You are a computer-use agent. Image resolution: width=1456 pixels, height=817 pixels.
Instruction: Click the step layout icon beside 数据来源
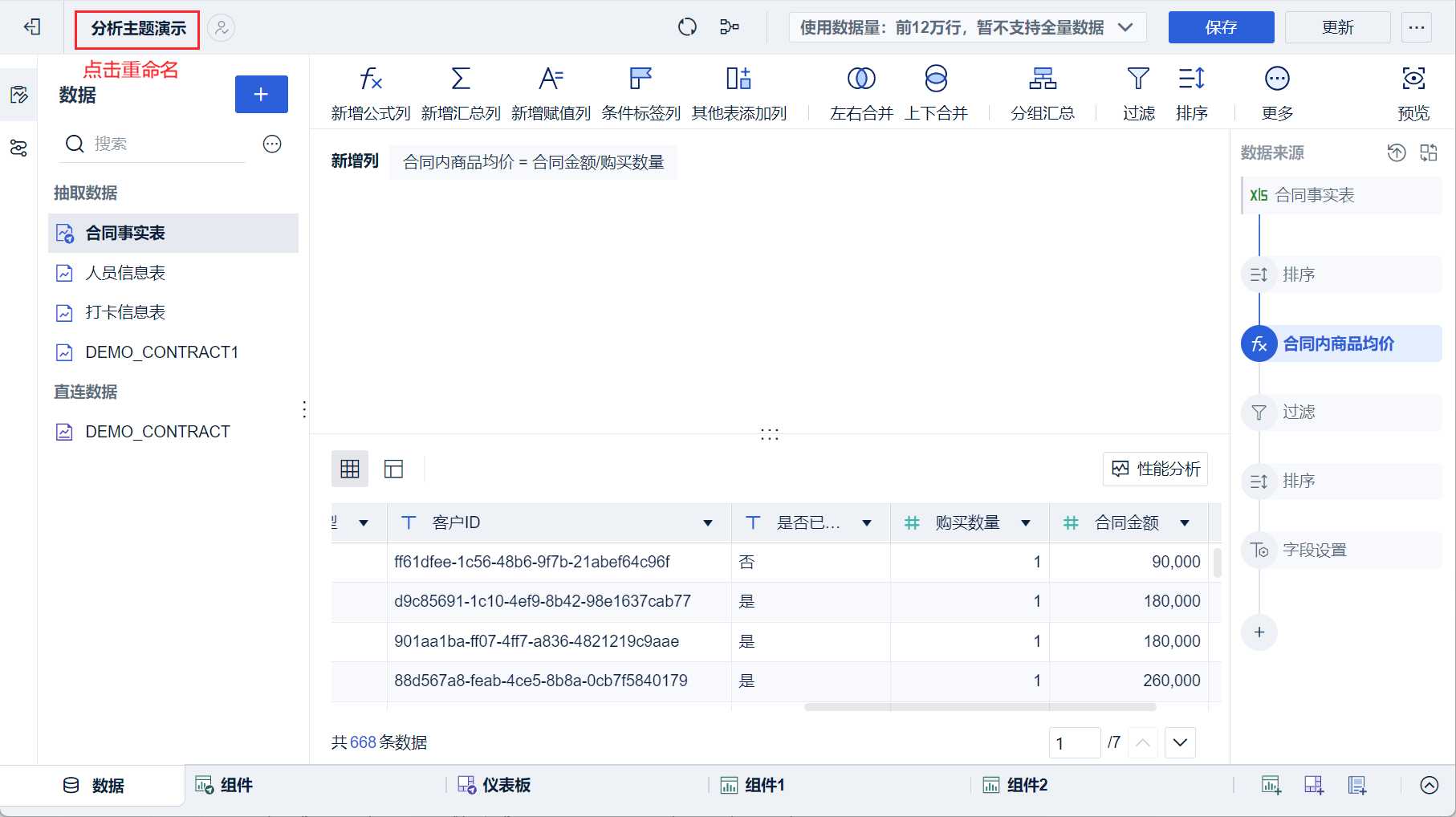tap(1429, 152)
